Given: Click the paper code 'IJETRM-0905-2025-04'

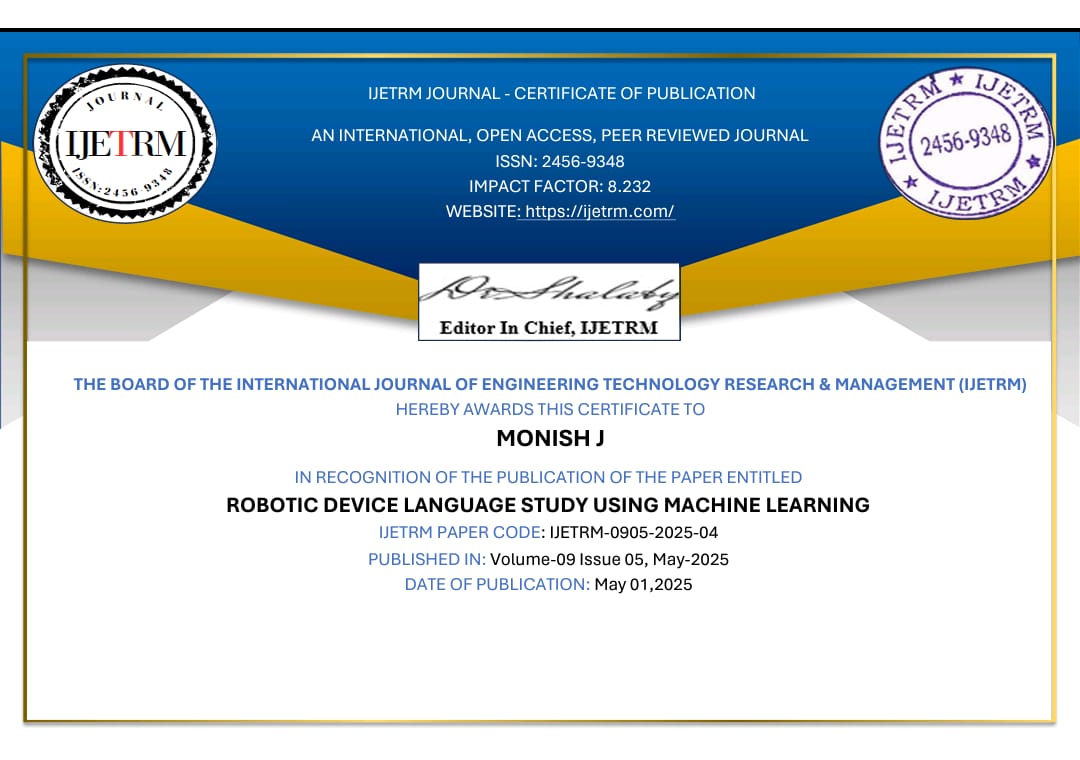Looking at the screenshot, I should coord(634,533).
